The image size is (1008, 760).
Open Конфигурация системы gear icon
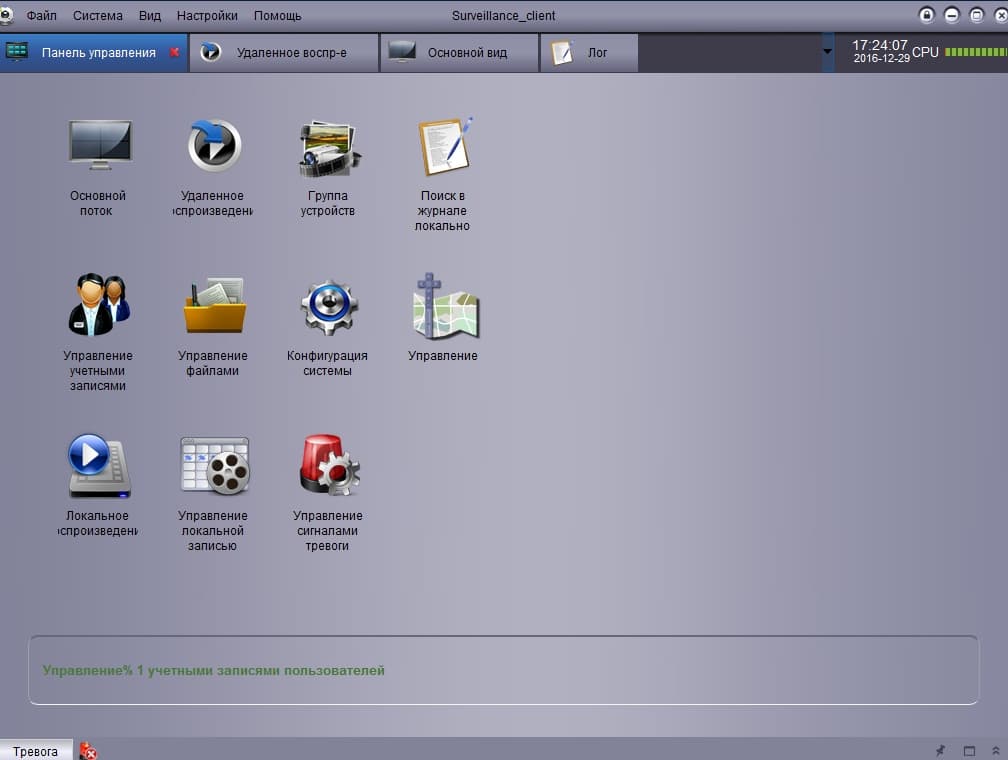coord(329,307)
